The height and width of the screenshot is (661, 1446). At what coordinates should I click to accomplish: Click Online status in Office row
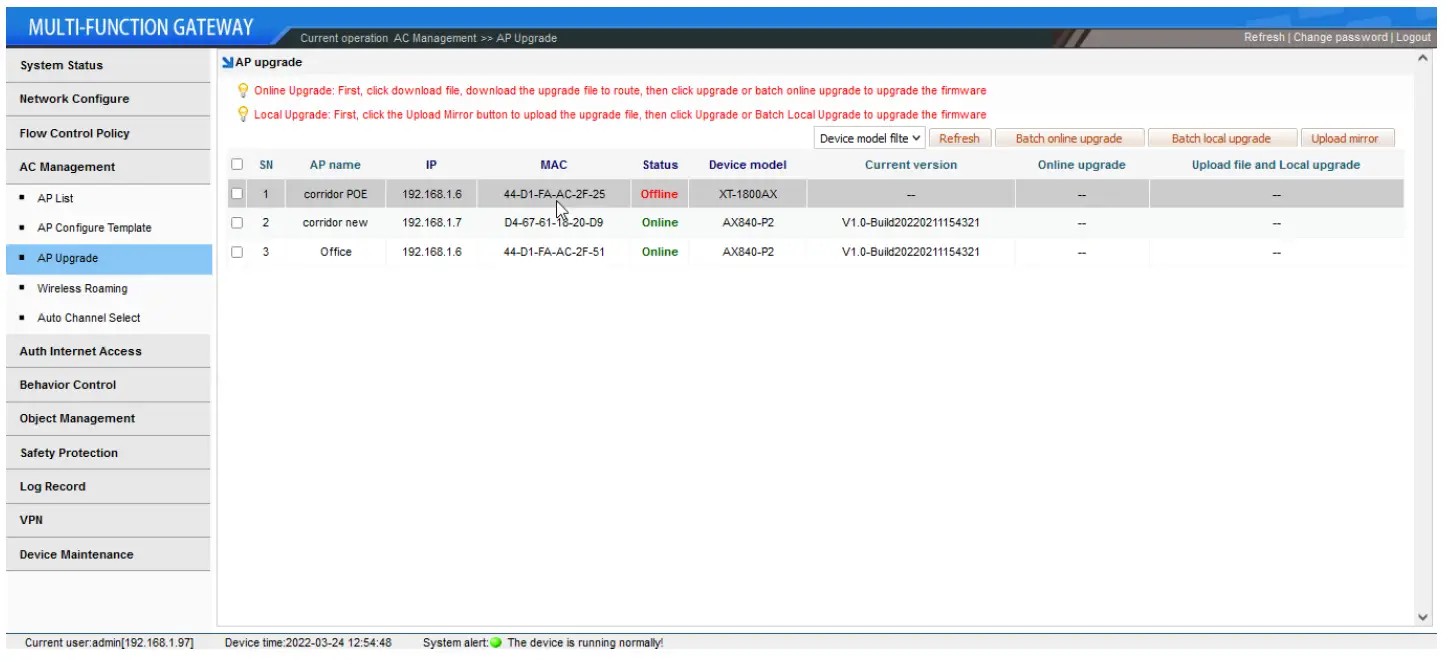[x=660, y=252]
